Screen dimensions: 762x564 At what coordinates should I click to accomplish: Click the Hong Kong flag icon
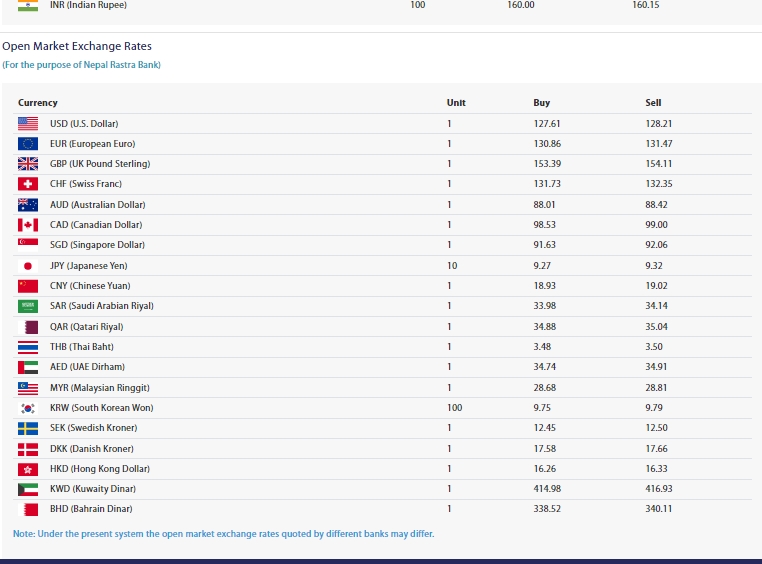pos(28,469)
